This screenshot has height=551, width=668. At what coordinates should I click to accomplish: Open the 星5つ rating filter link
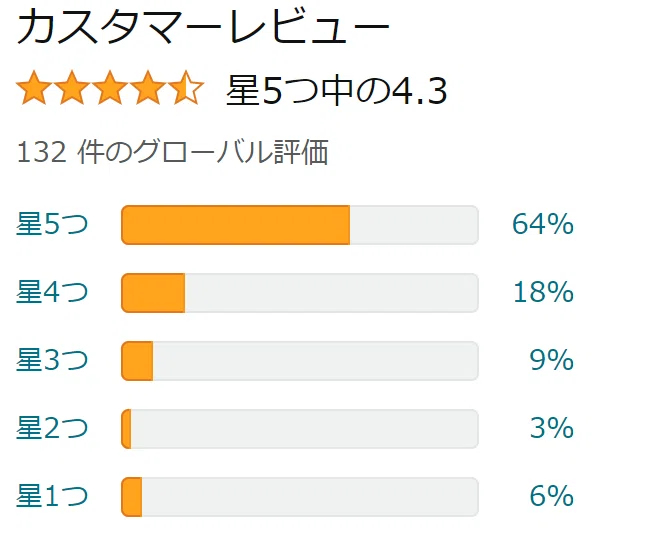point(52,224)
